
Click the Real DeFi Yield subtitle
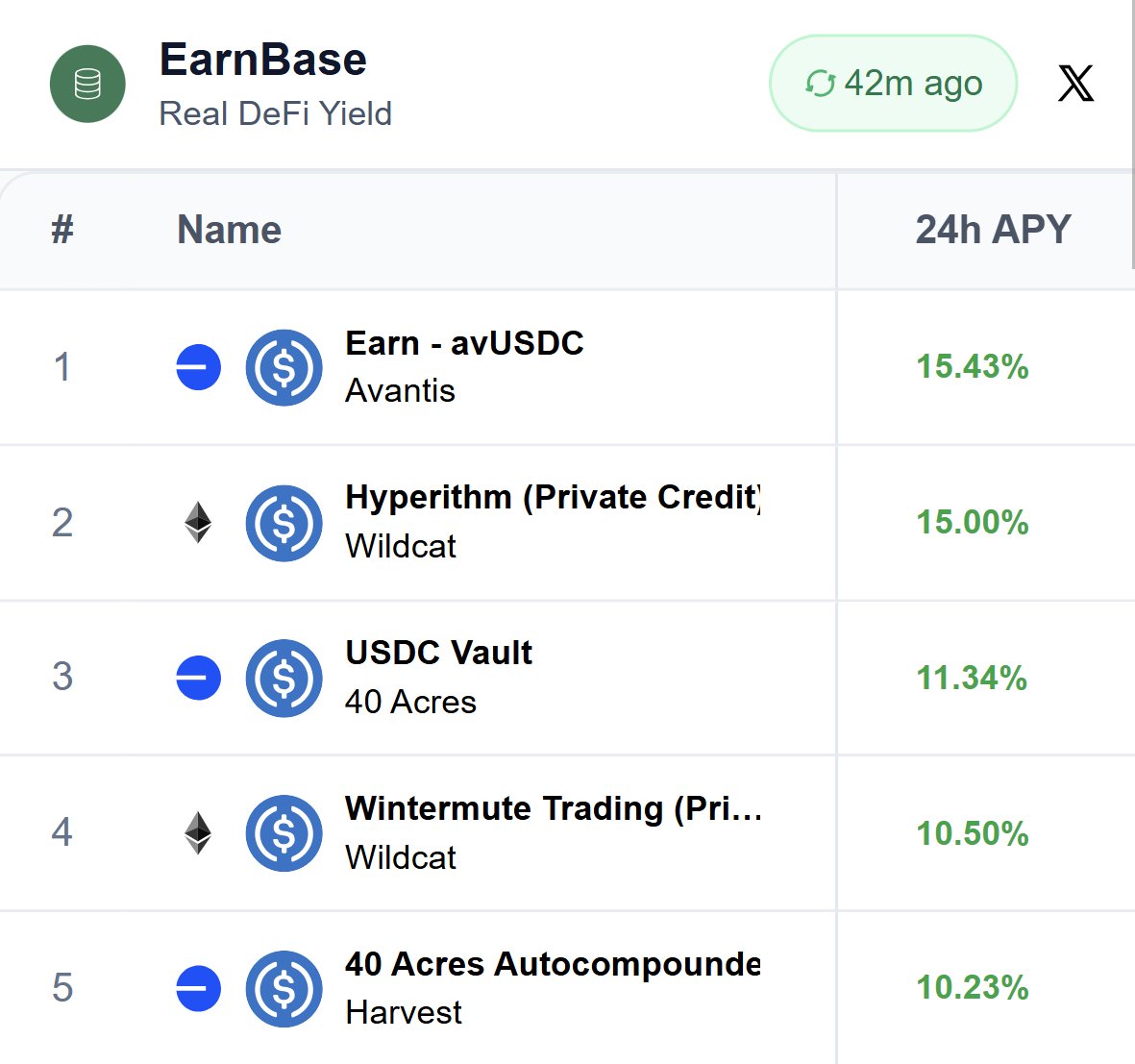coord(275,113)
